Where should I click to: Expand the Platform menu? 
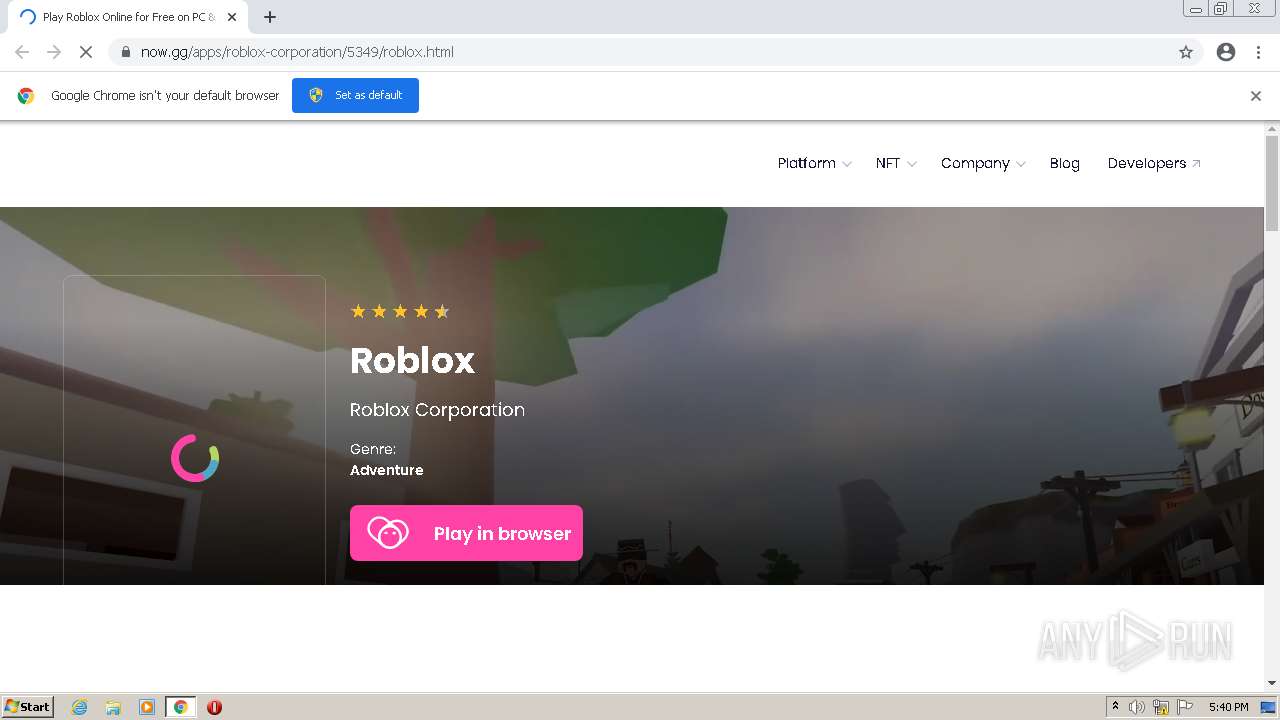pyautogui.click(x=814, y=163)
